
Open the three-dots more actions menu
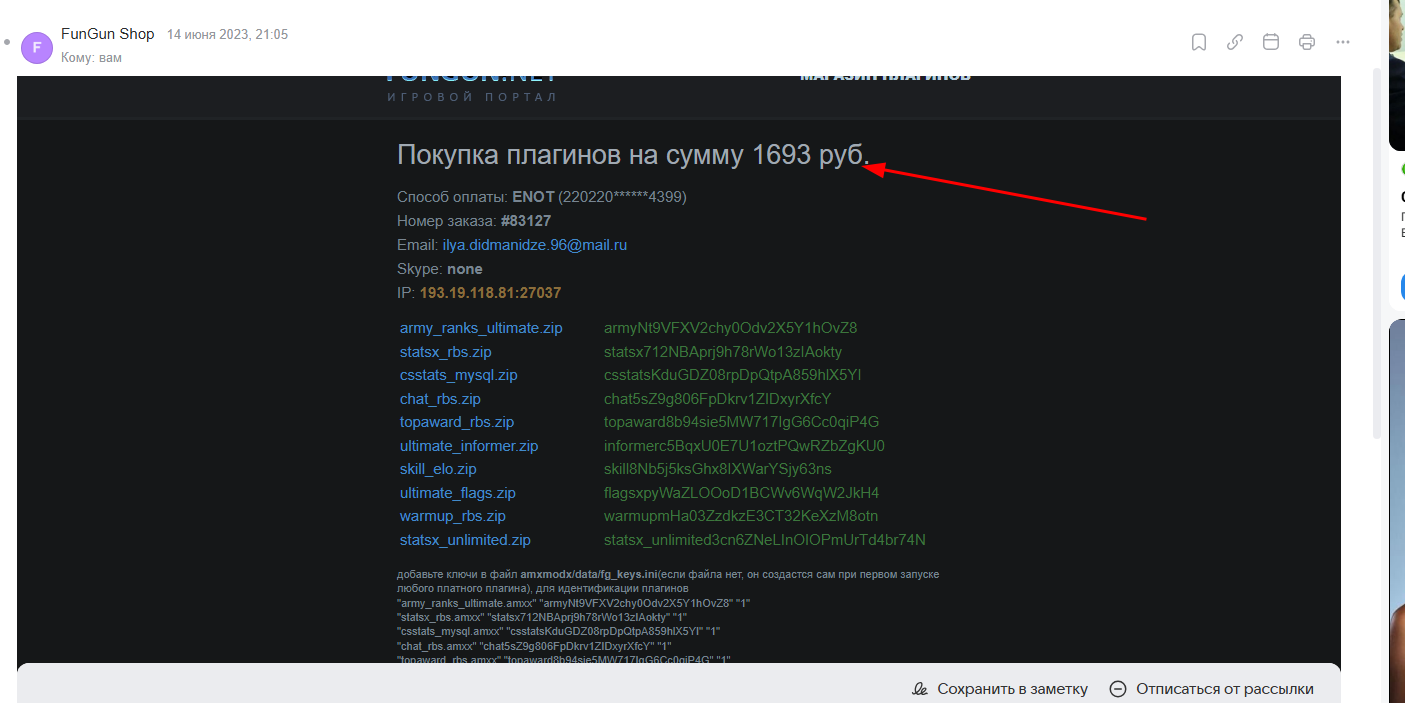pyautogui.click(x=1343, y=42)
